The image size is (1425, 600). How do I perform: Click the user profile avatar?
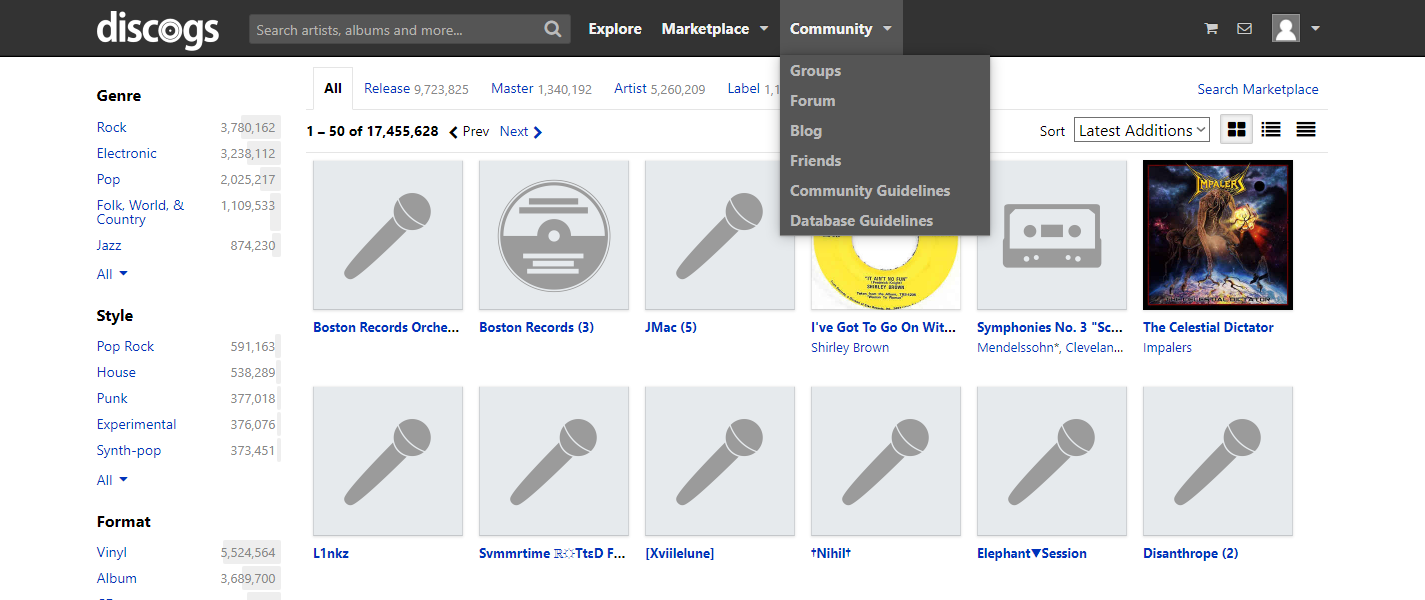[x=1285, y=29]
